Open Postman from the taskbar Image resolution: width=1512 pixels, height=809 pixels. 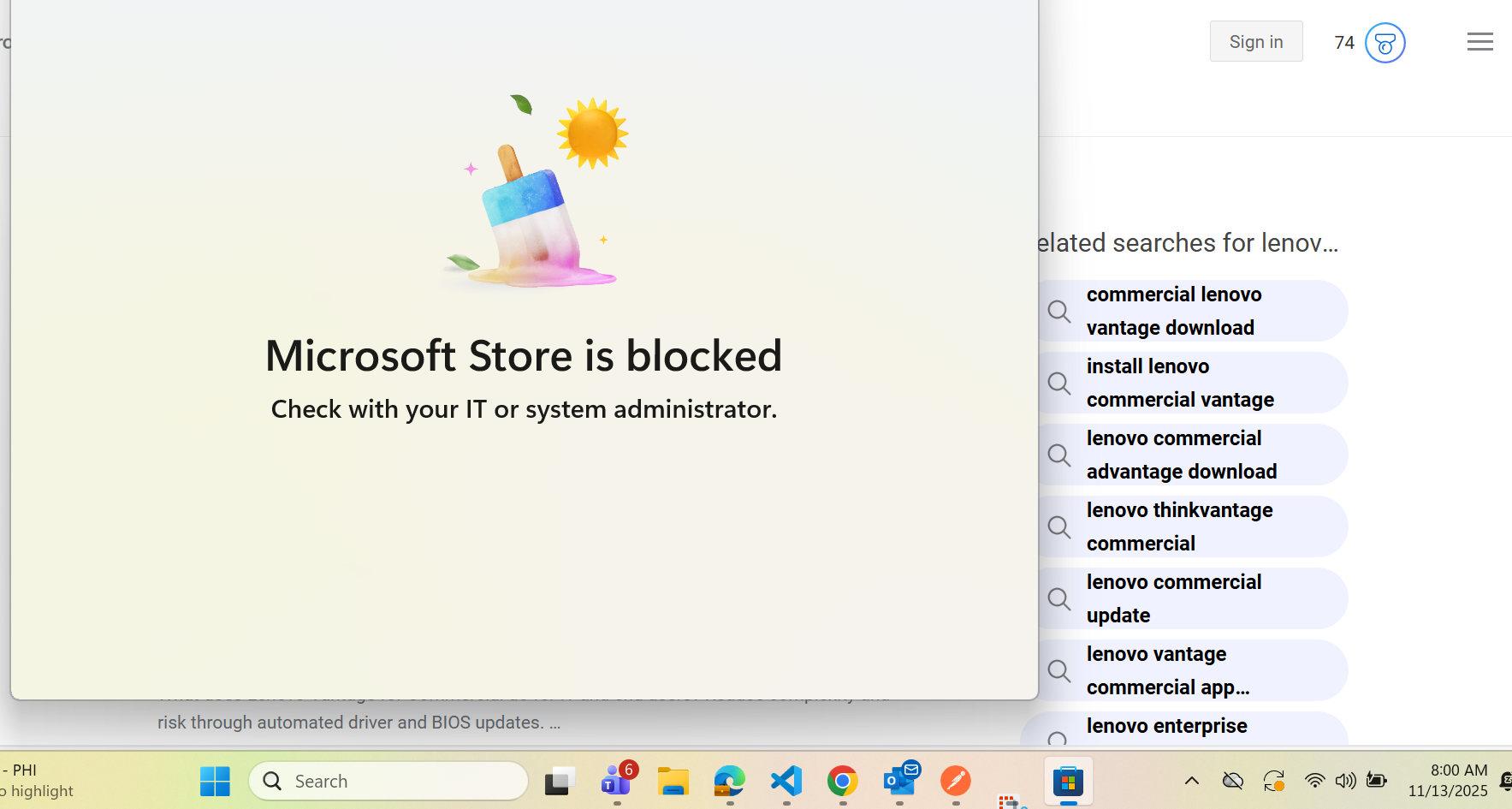click(956, 781)
